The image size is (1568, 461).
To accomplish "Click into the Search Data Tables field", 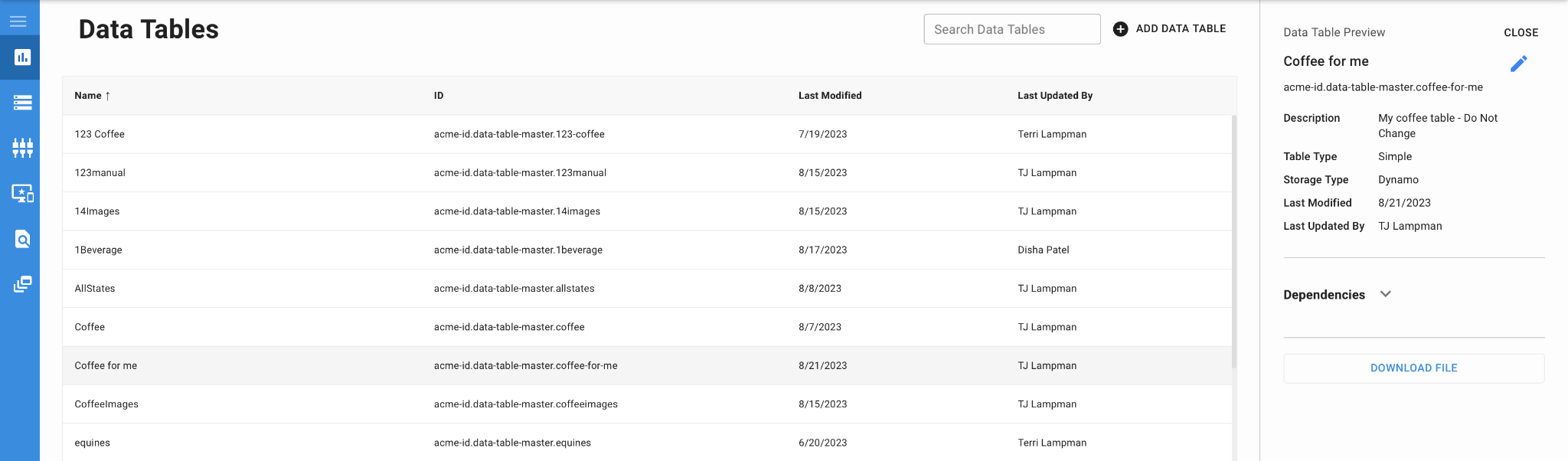I will [1011, 29].
